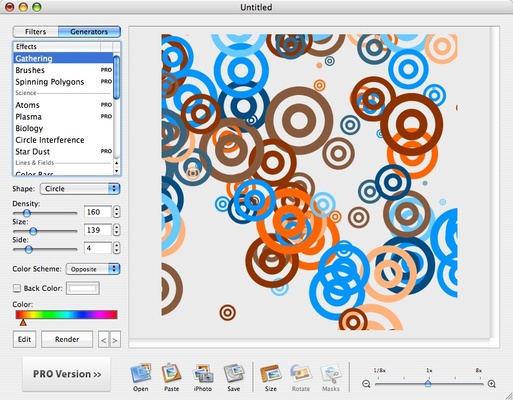
Task: Enable the Back Color checkbox
Action: [17, 288]
